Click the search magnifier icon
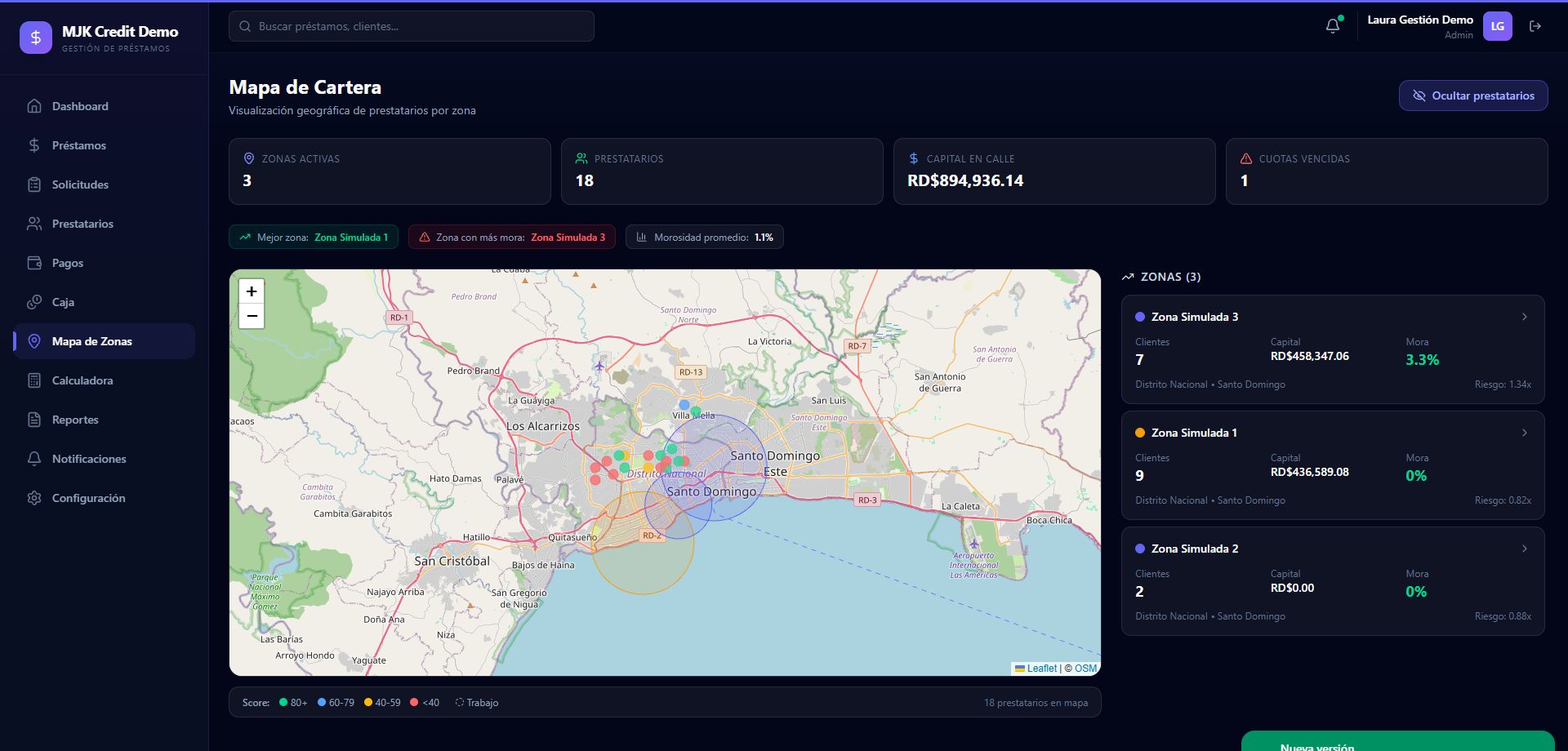The image size is (1568, 751). (245, 26)
